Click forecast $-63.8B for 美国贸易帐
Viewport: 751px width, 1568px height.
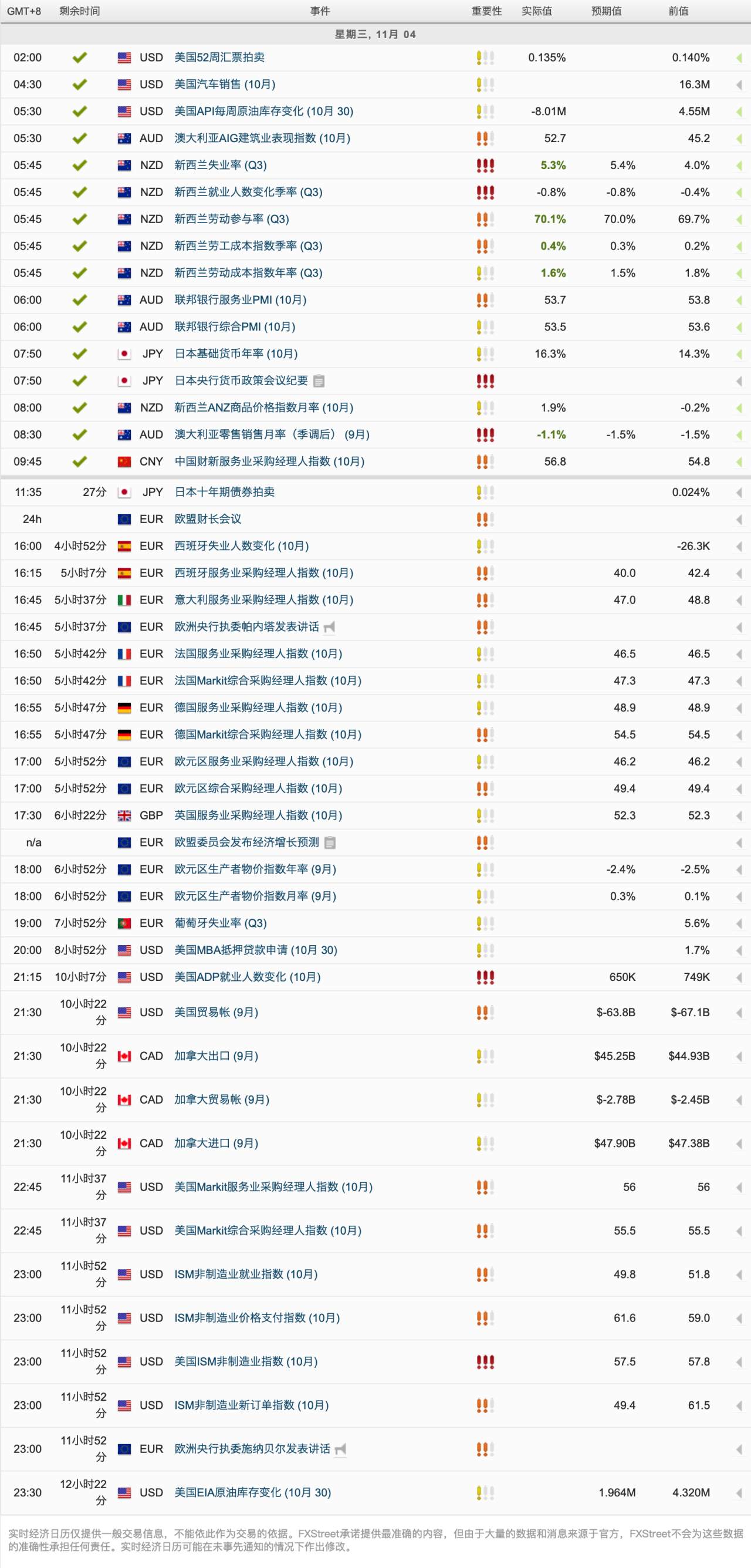click(x=616, y=1013)
